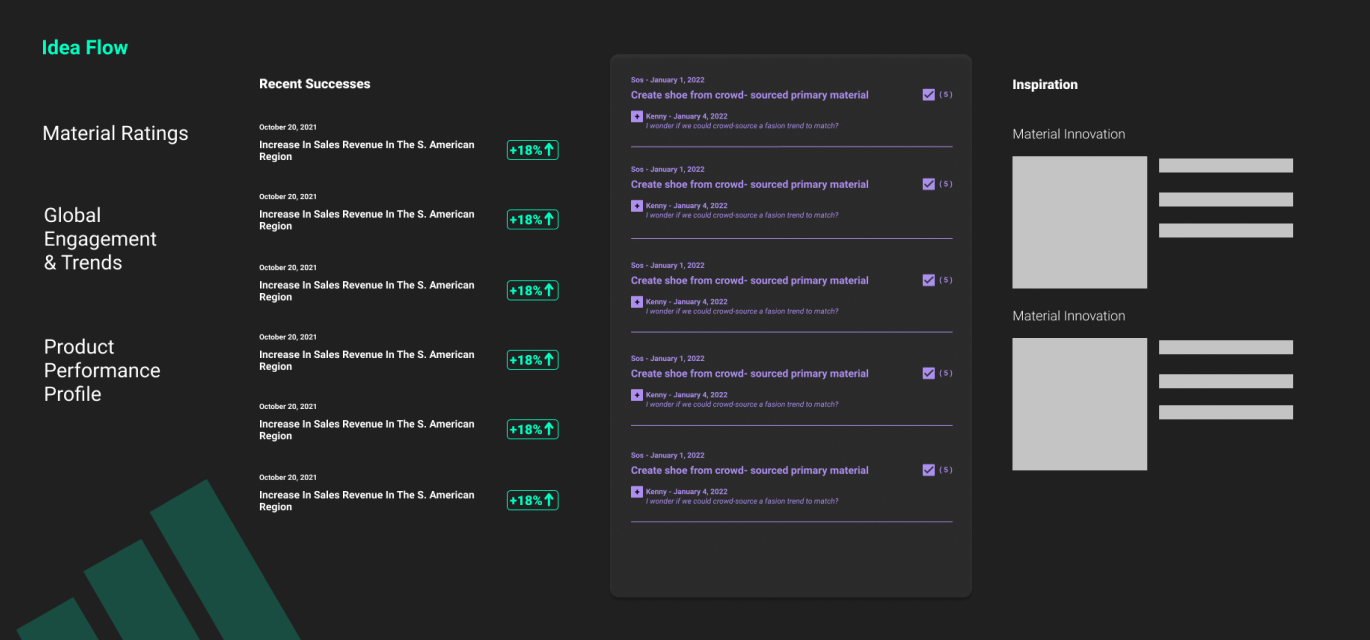This screenshot has width=1370, height=640.
Task: Click the last +18% growth badge
Action: click(532, 500)
